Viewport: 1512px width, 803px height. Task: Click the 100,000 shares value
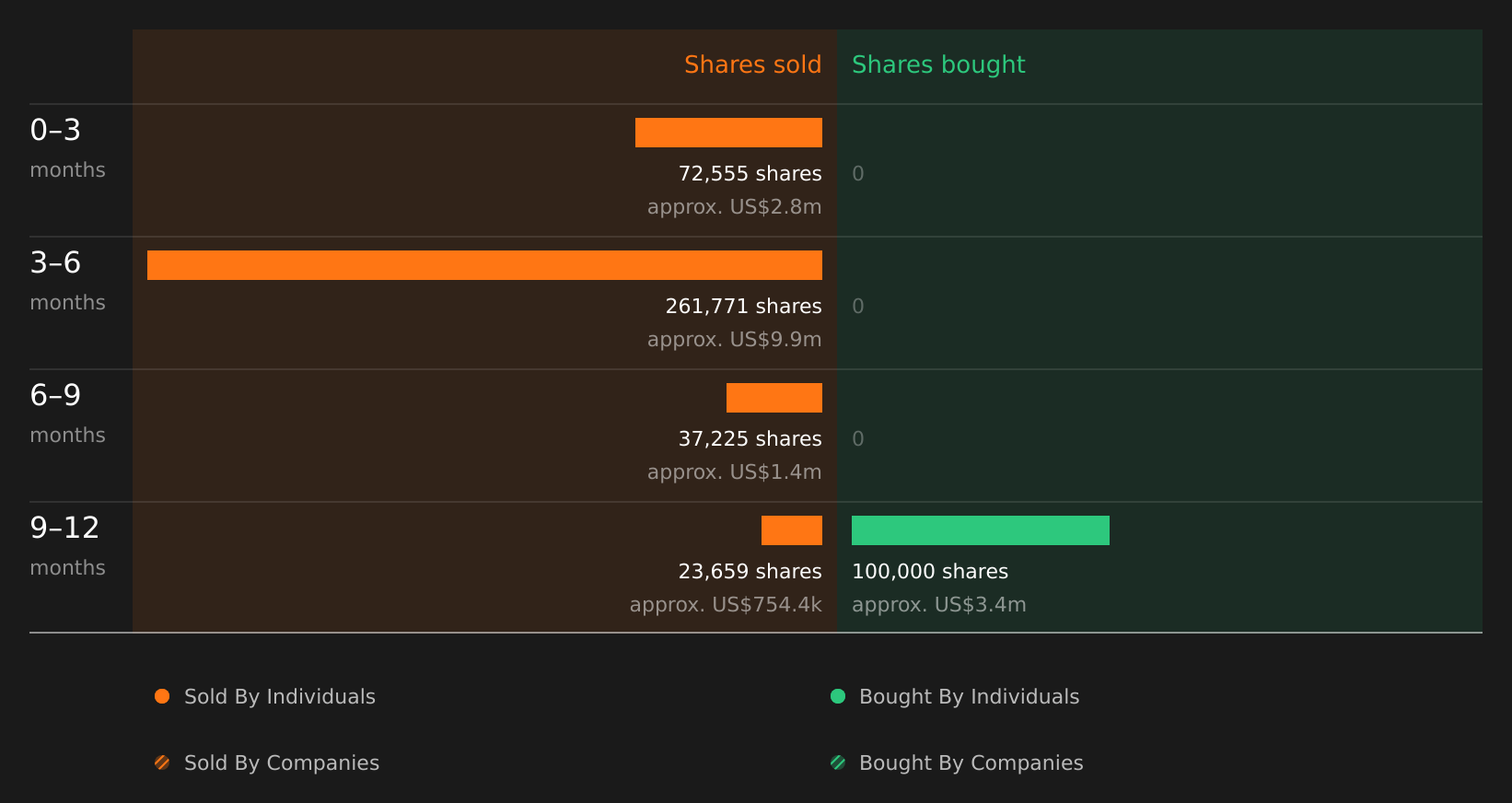point(930,571)
